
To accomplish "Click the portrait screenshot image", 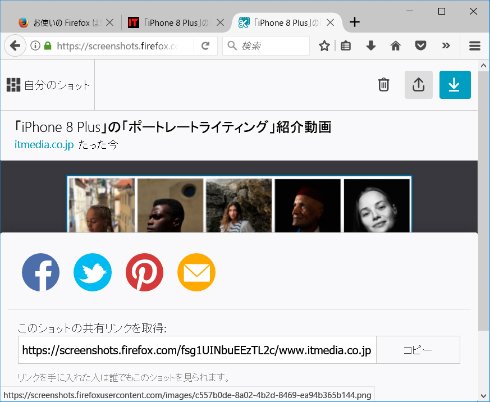I will pos(239,204).
